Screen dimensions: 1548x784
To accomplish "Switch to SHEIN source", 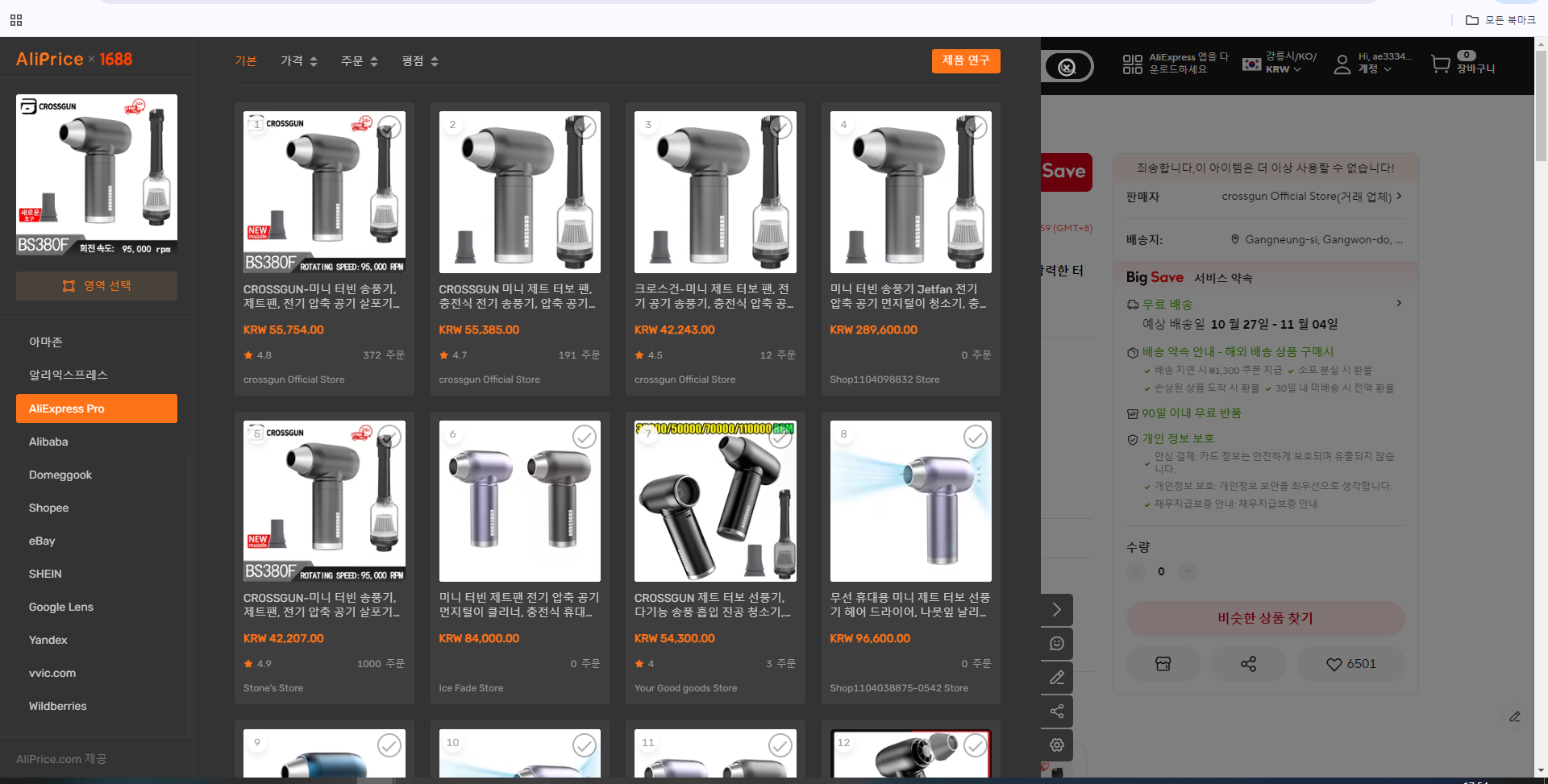I will point(97,574).
